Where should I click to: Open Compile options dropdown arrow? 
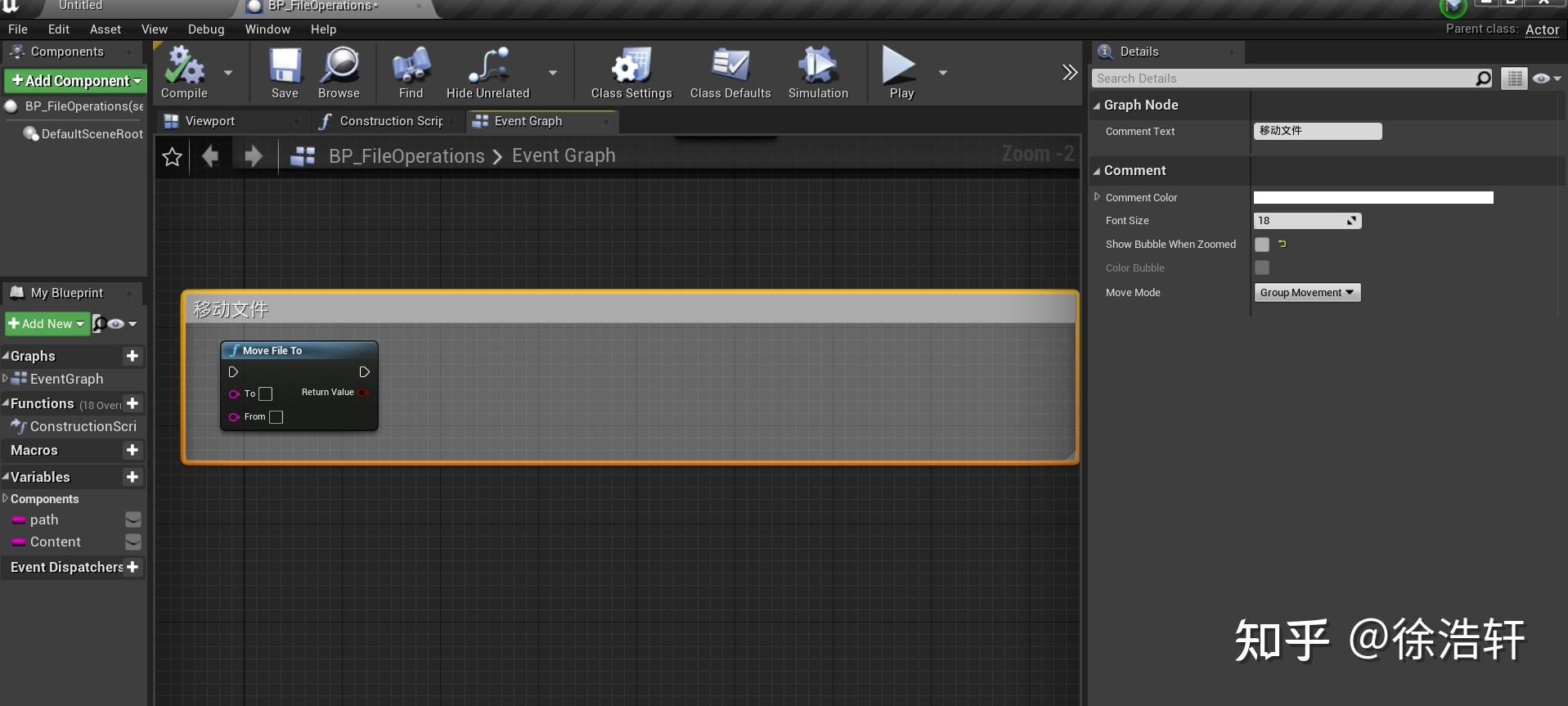(x=228, y=73)
